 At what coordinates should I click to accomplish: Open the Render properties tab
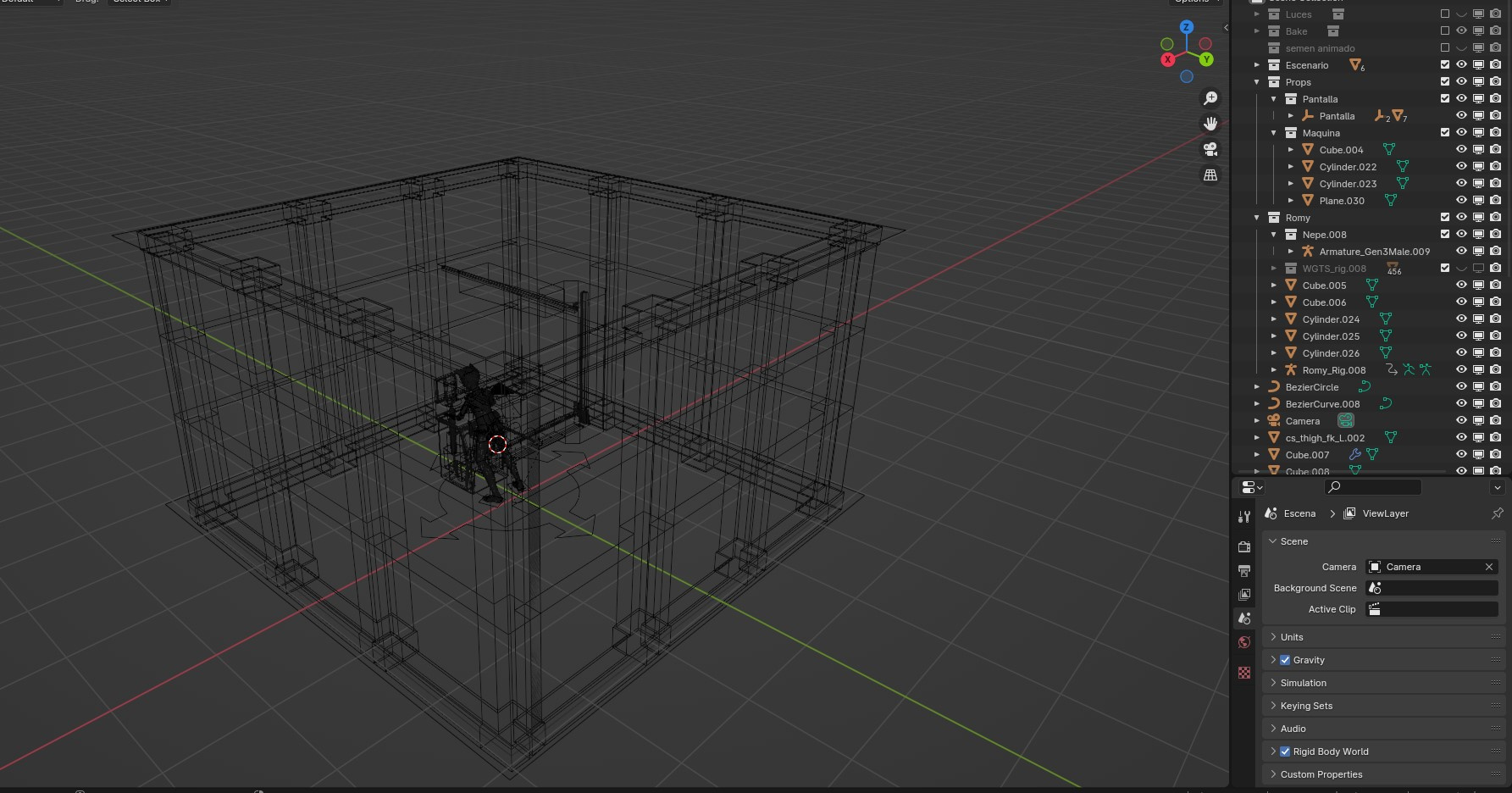(1244, 547)
